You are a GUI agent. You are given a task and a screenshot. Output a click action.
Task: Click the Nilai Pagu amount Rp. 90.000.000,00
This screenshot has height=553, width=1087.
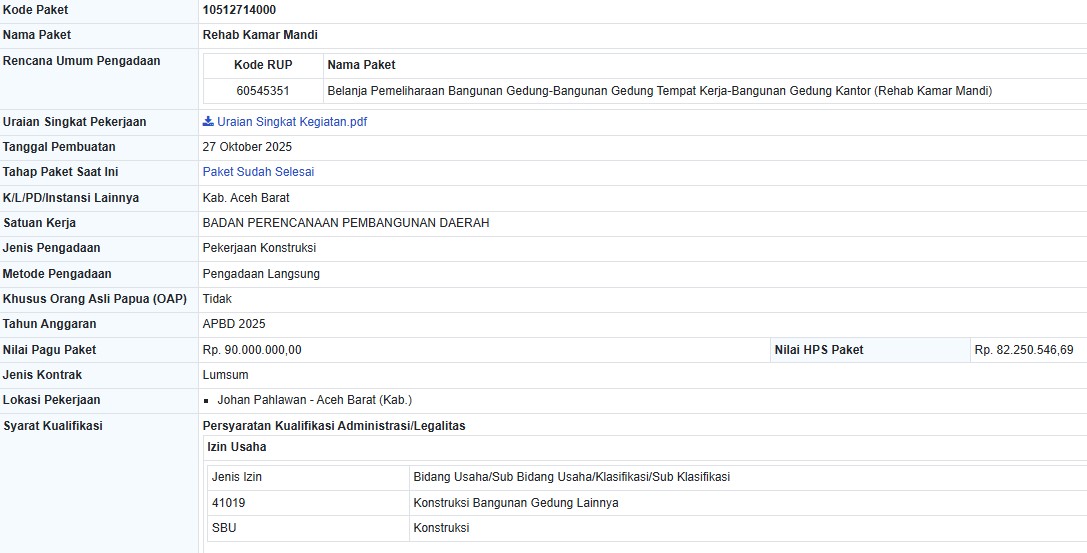[x=252, y=350]
